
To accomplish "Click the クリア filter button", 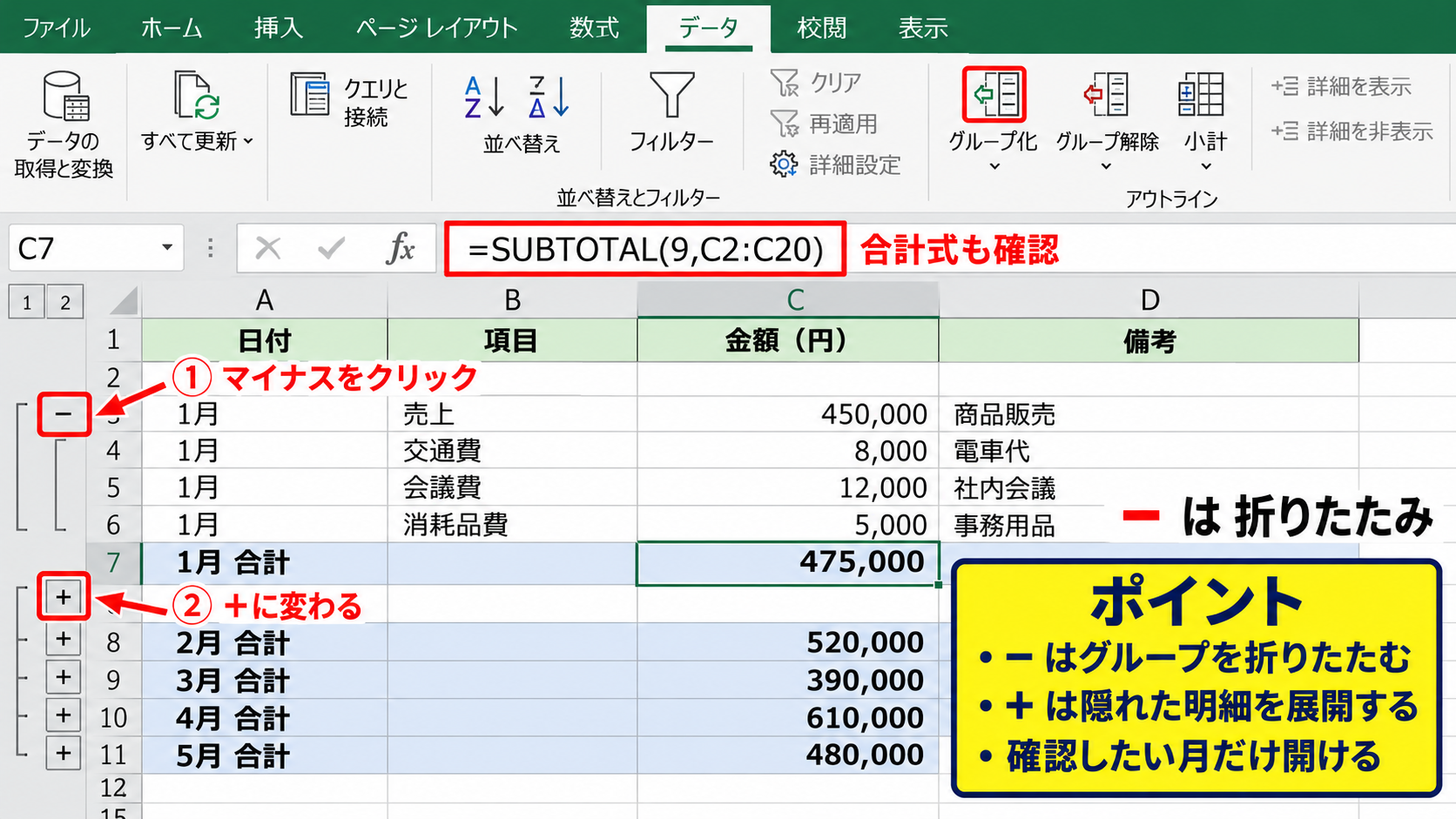I will (817, 83).
